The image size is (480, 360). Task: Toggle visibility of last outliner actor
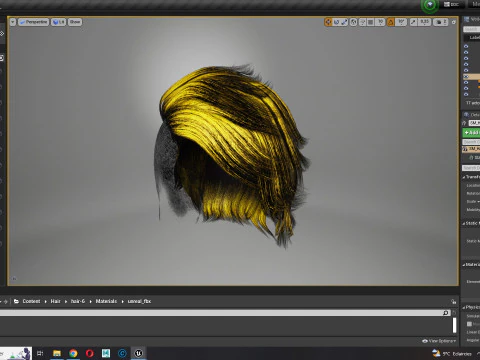click(466, 95)
